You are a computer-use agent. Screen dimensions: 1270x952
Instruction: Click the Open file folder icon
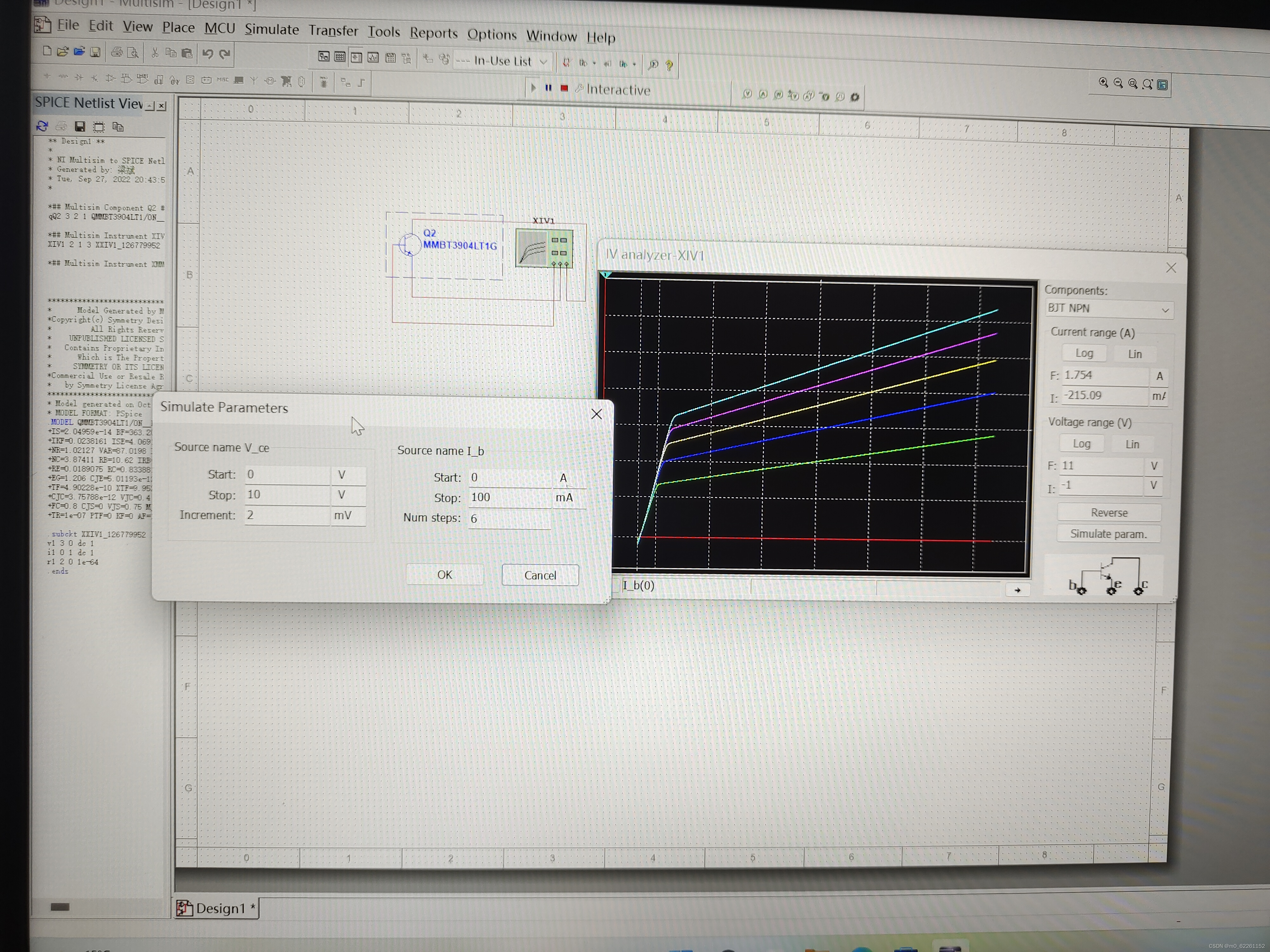[63, 52]
